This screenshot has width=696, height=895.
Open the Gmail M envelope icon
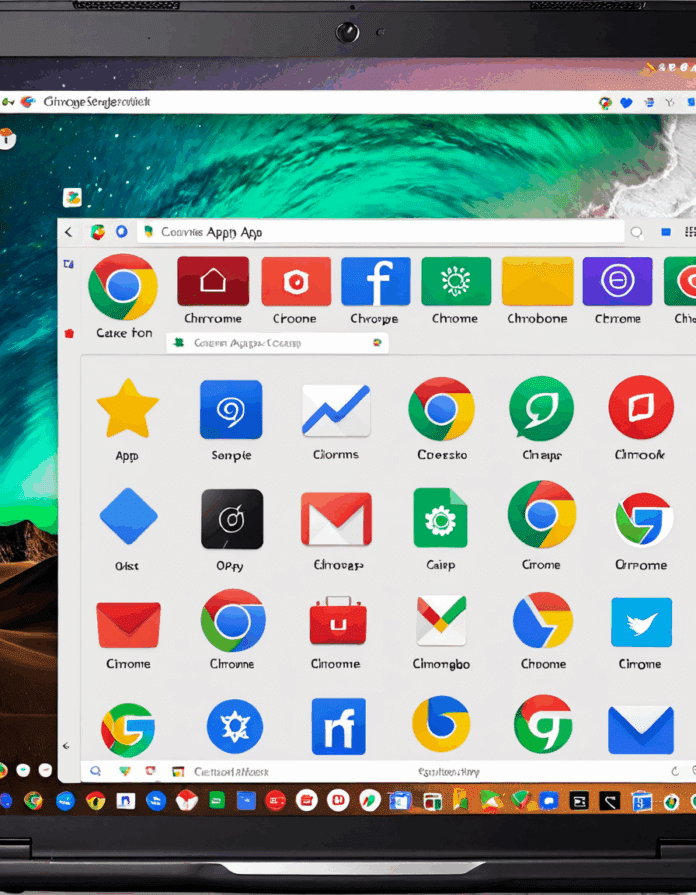pyautogui.click(x=336, y=519)
